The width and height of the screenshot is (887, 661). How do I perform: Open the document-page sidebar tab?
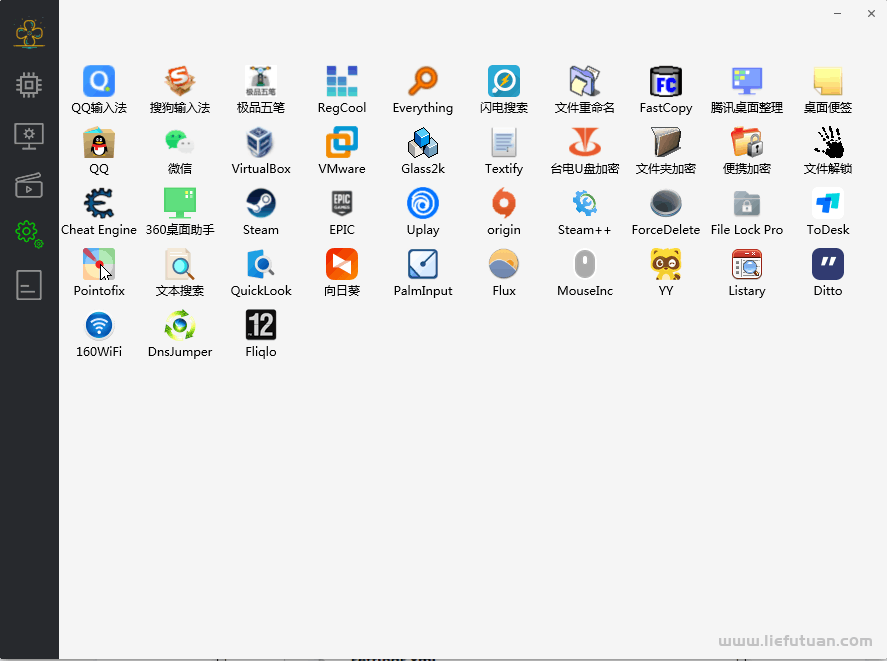(x=29, y=284)
